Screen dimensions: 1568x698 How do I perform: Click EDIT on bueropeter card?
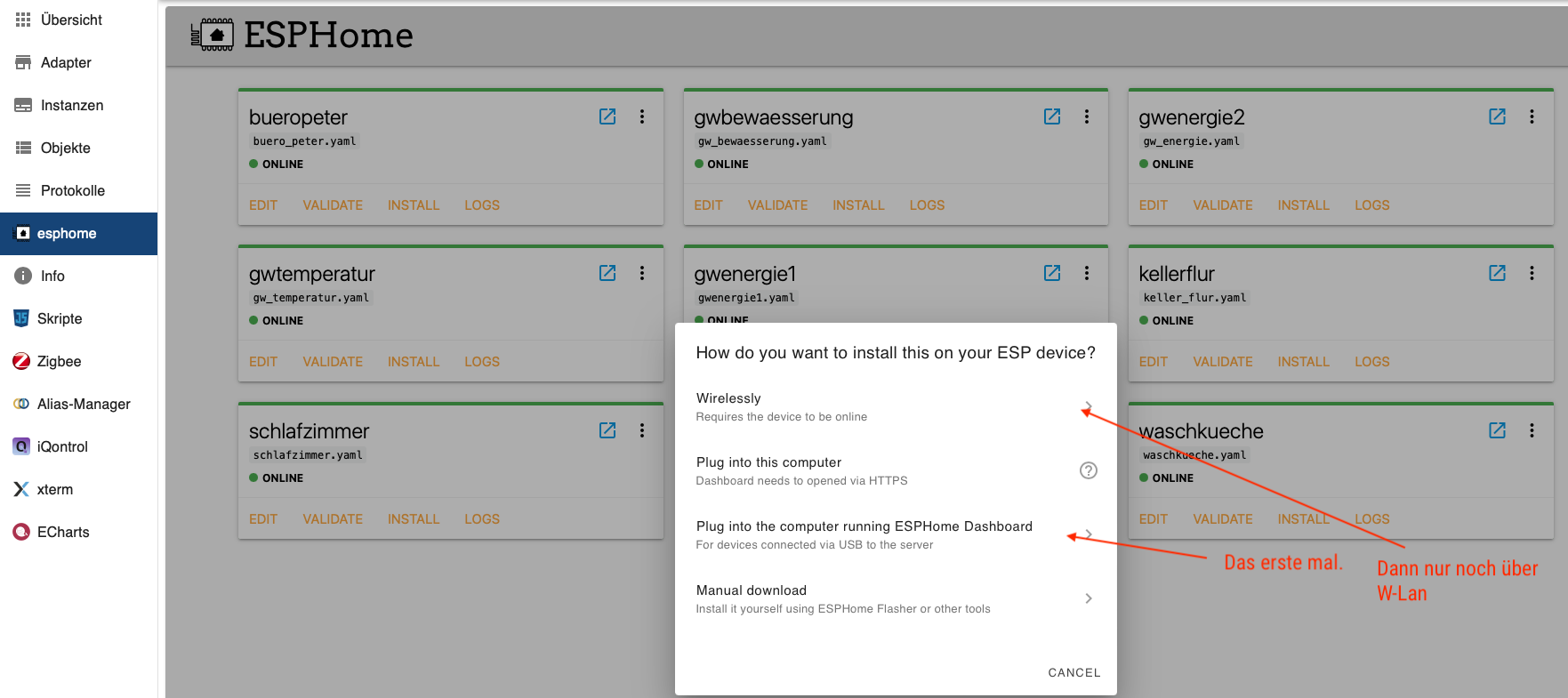click(263, 205)
